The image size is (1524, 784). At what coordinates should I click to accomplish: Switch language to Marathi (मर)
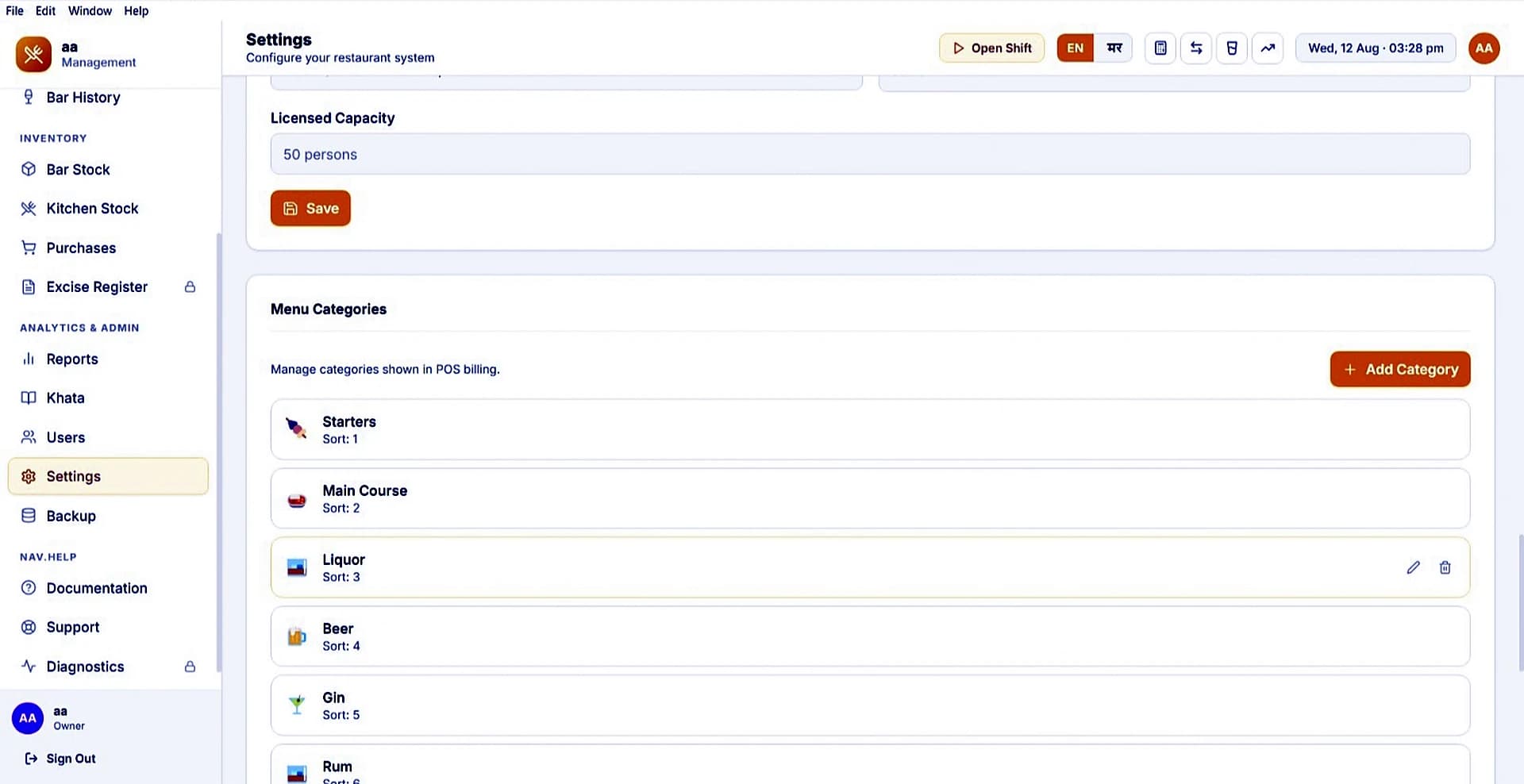(1114, 48)
